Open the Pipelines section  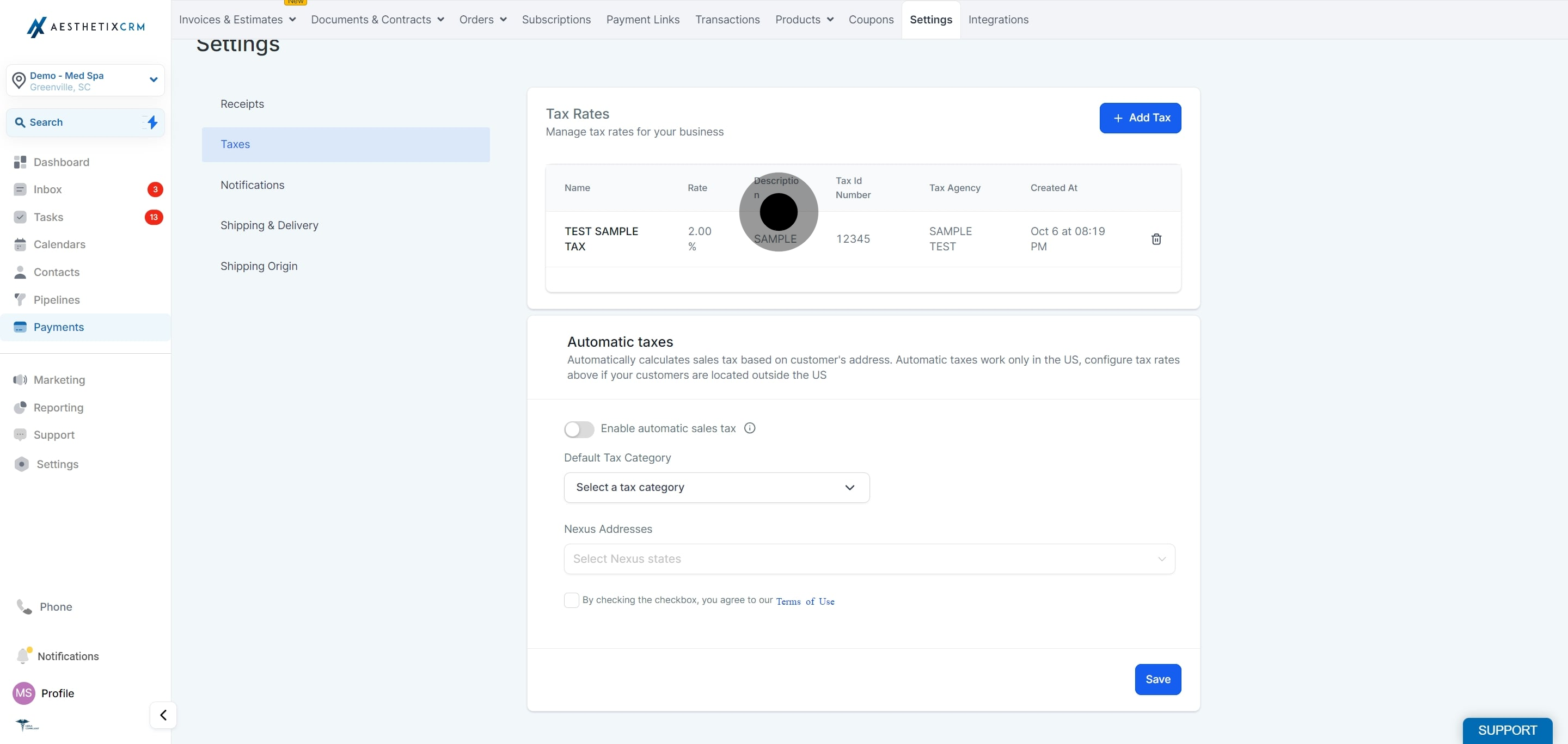pos(57,300)
